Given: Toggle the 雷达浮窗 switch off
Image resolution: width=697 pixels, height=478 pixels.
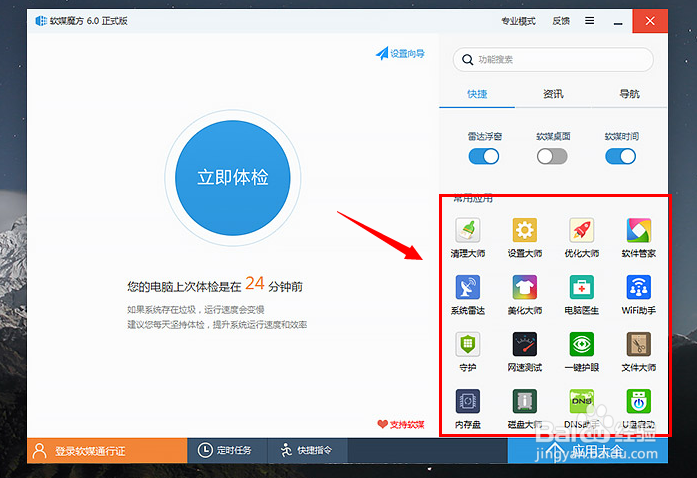Looking at the screenshot, I should [x=484, y=157].
